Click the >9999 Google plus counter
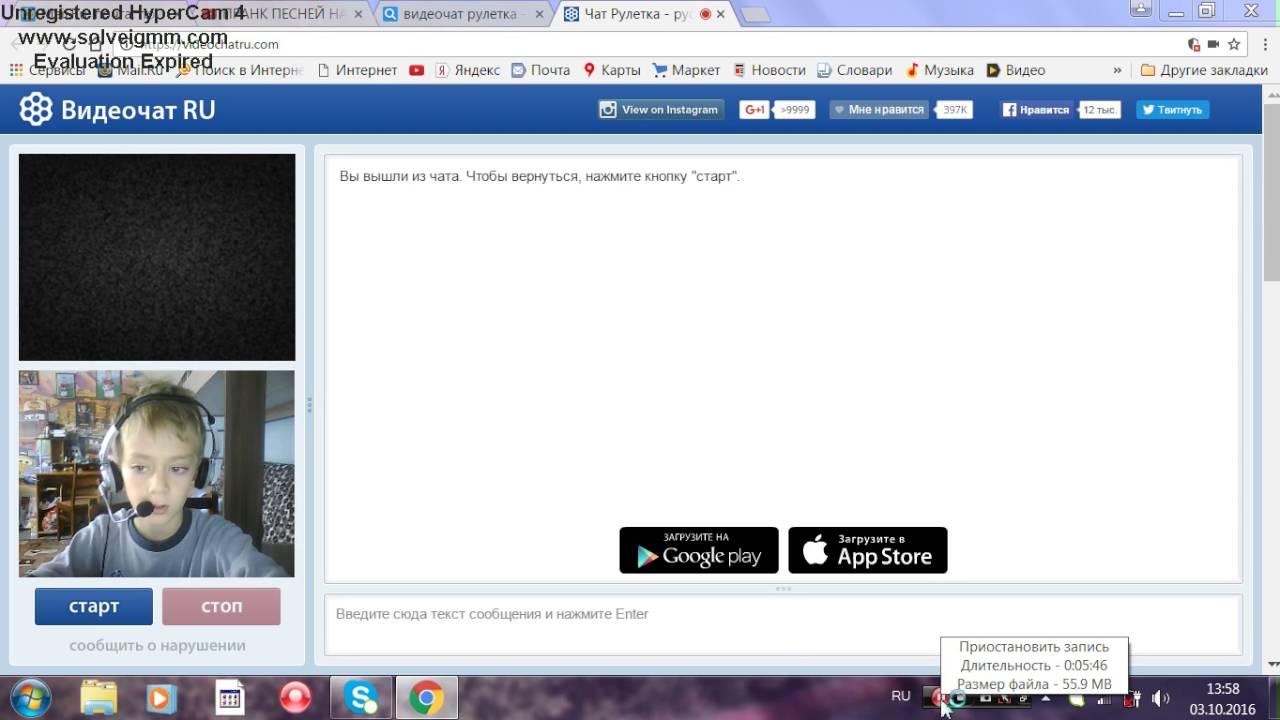This screenshot has width=1280, height=720. [x=795, y=110]
